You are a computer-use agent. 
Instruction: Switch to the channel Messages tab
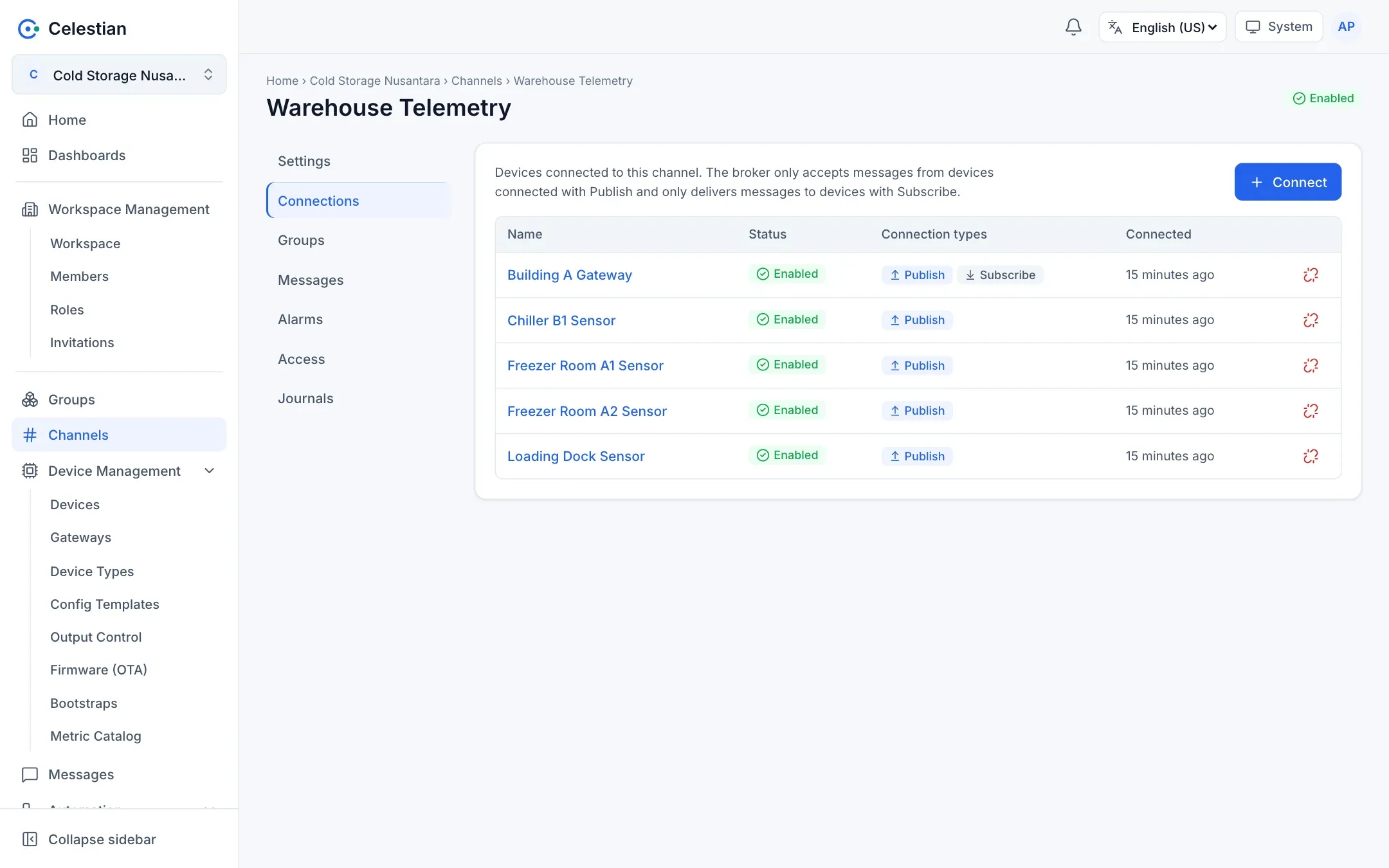pyautogui.click(x=359, y=280)
